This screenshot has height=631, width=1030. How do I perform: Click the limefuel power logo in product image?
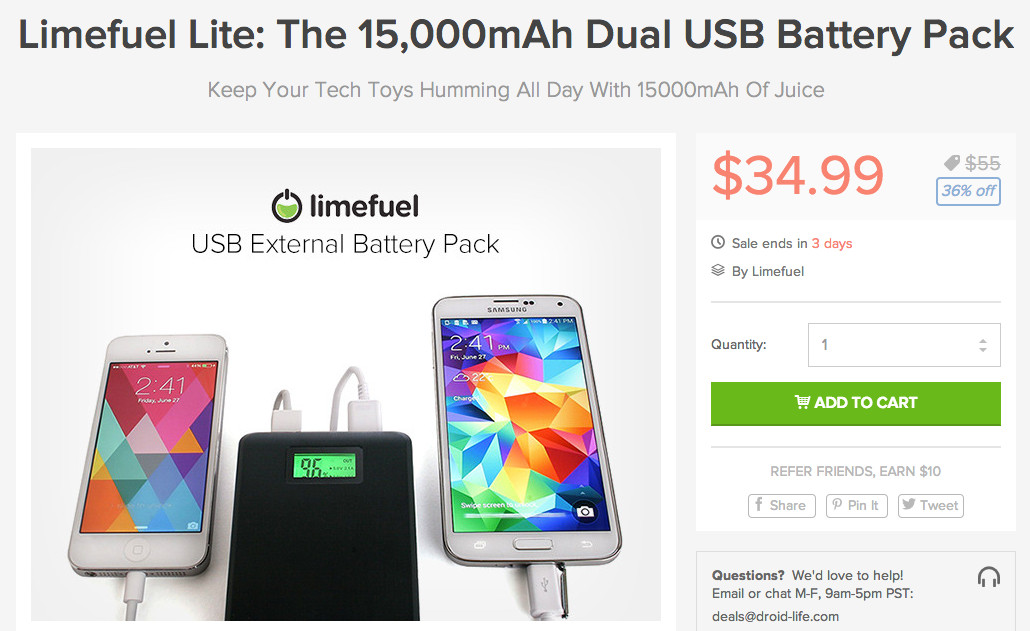click(x=286, y=206)
